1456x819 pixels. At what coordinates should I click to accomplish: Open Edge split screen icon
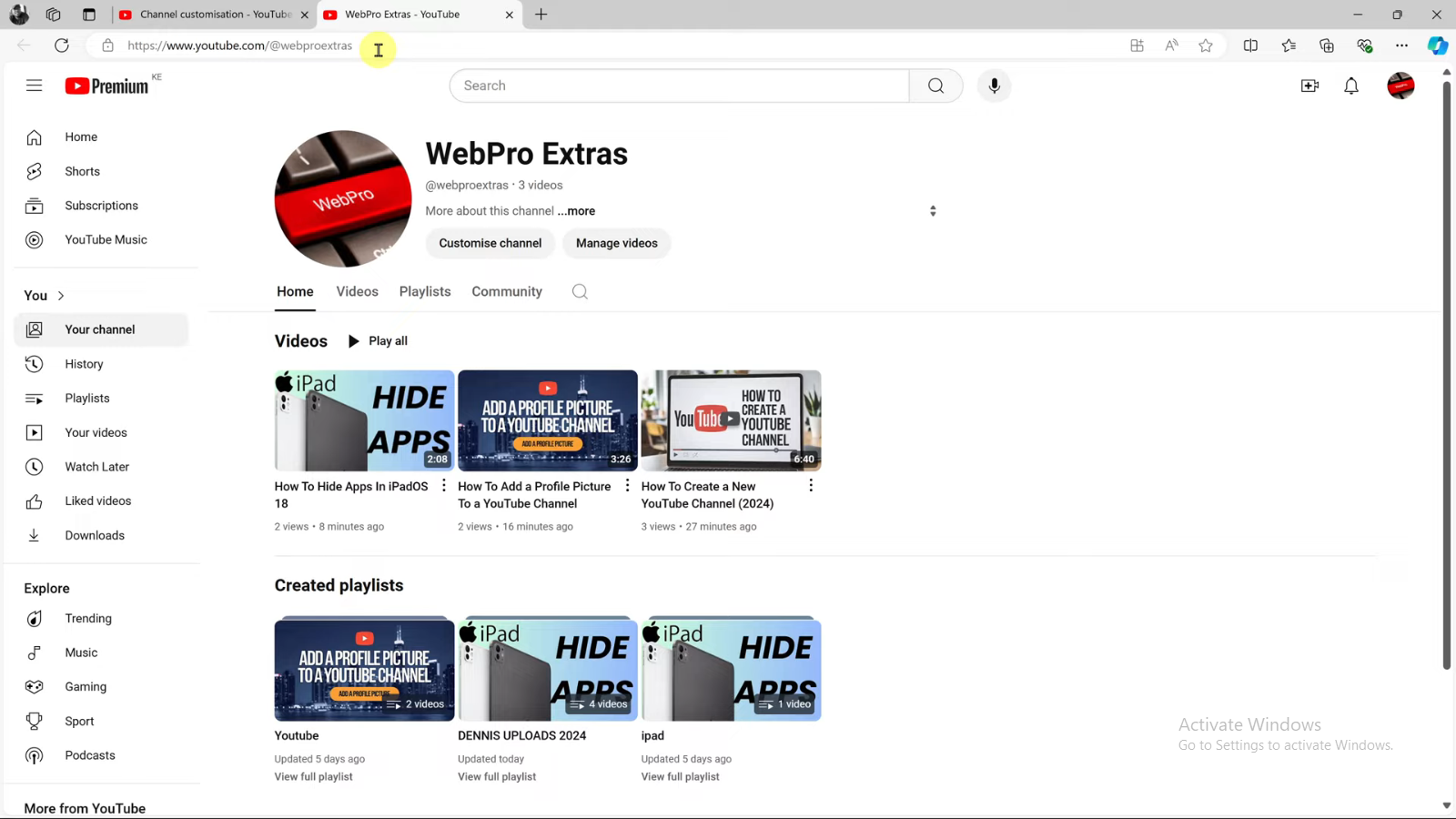pyautogui.click(x=1250, y=45)
